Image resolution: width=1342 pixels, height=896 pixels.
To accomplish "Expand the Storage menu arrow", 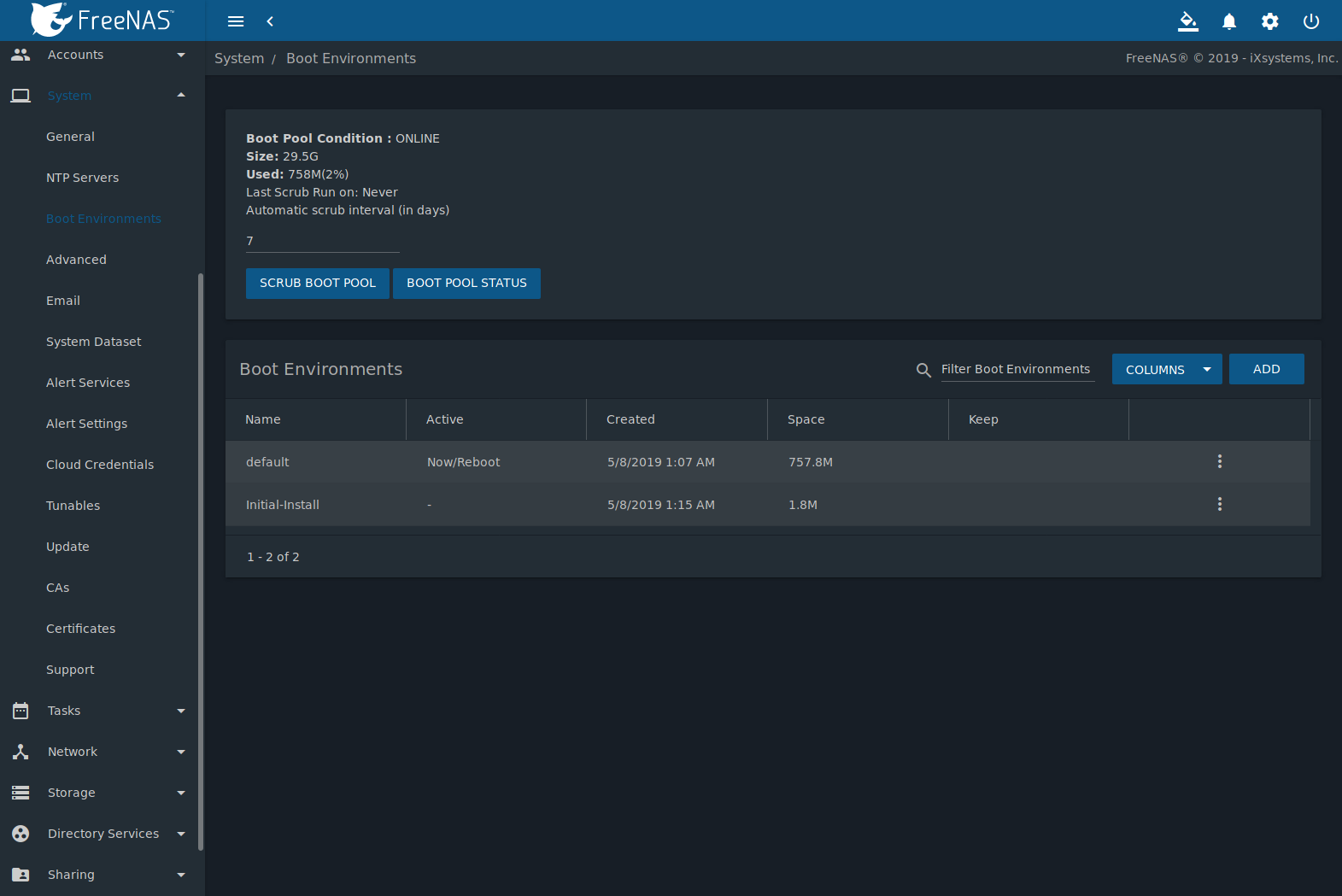I will click(181, 793).
